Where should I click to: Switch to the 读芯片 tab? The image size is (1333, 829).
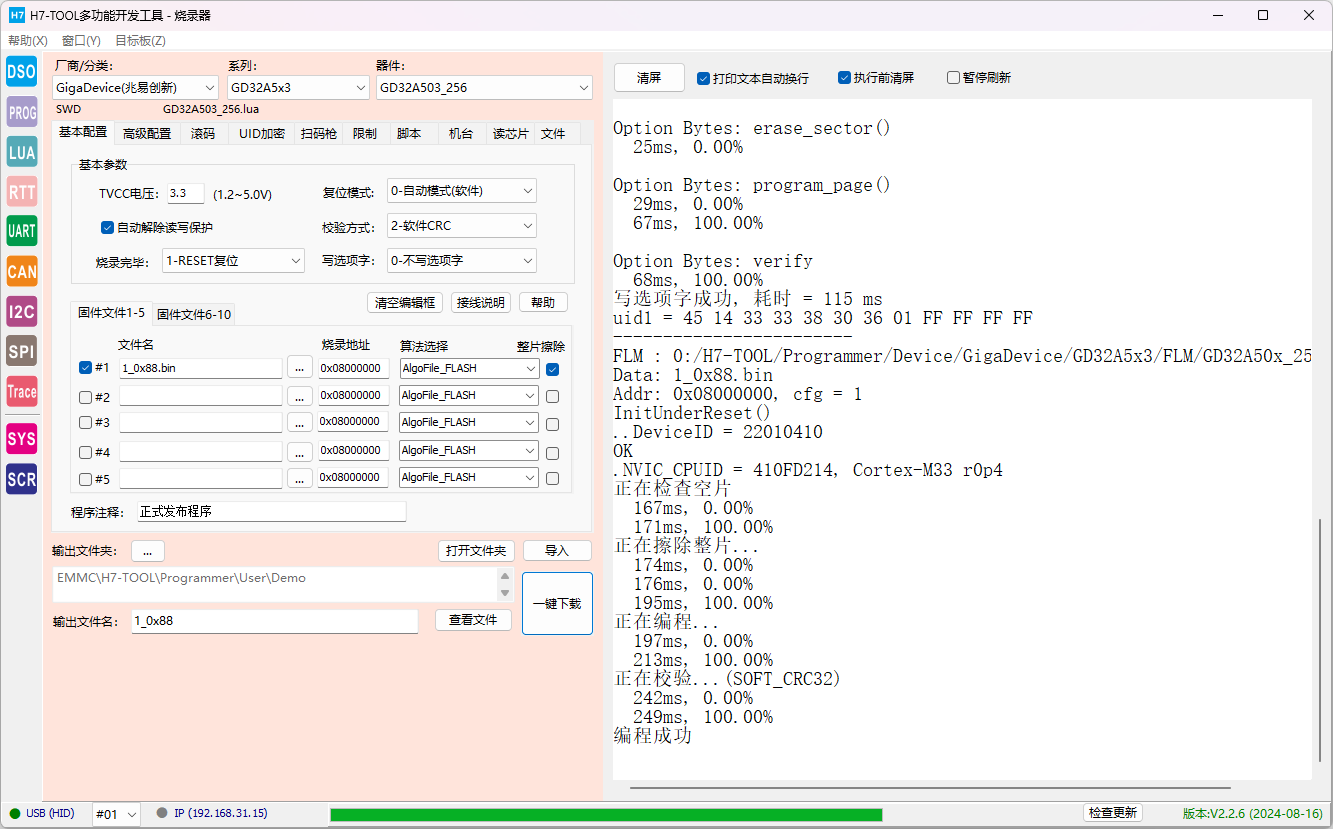(x=510, y=133)
